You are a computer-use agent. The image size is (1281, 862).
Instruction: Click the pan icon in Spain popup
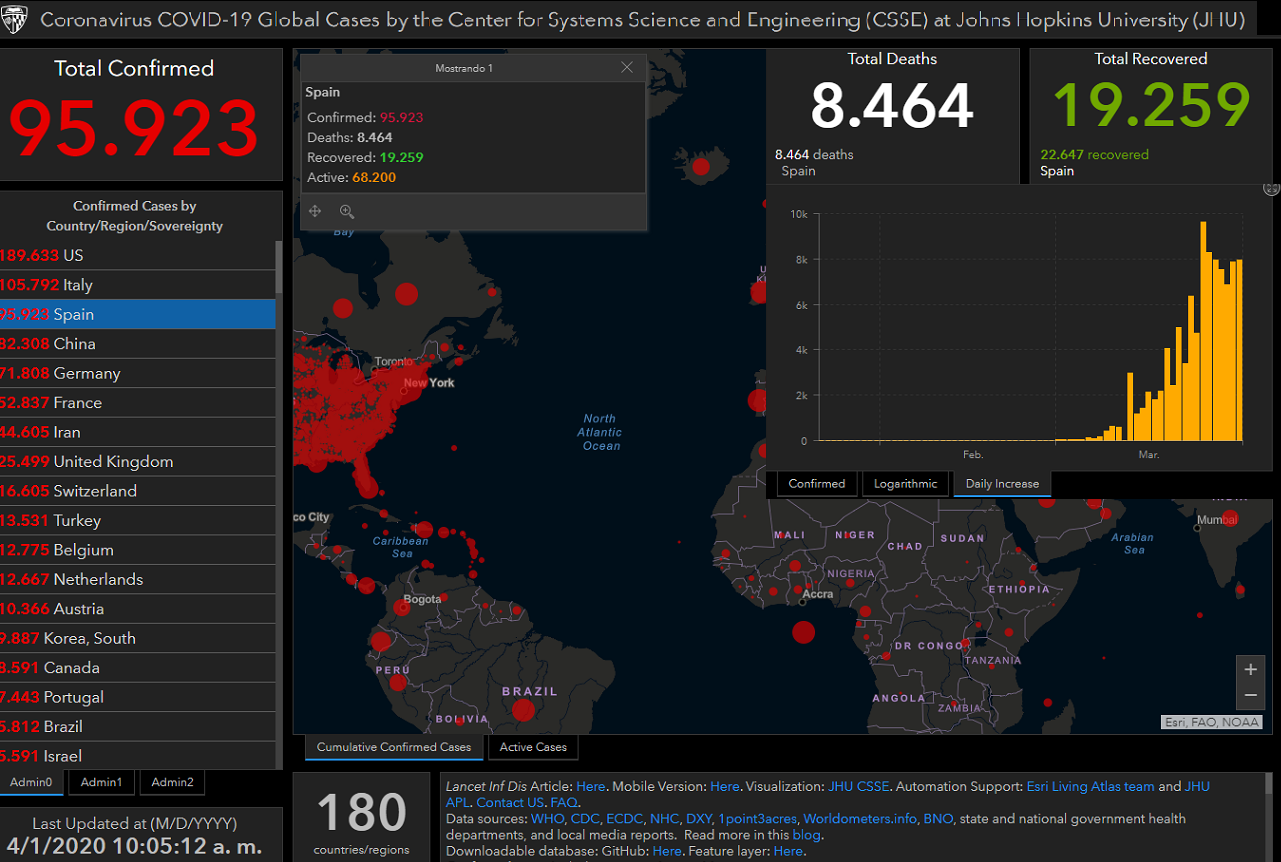315,211
